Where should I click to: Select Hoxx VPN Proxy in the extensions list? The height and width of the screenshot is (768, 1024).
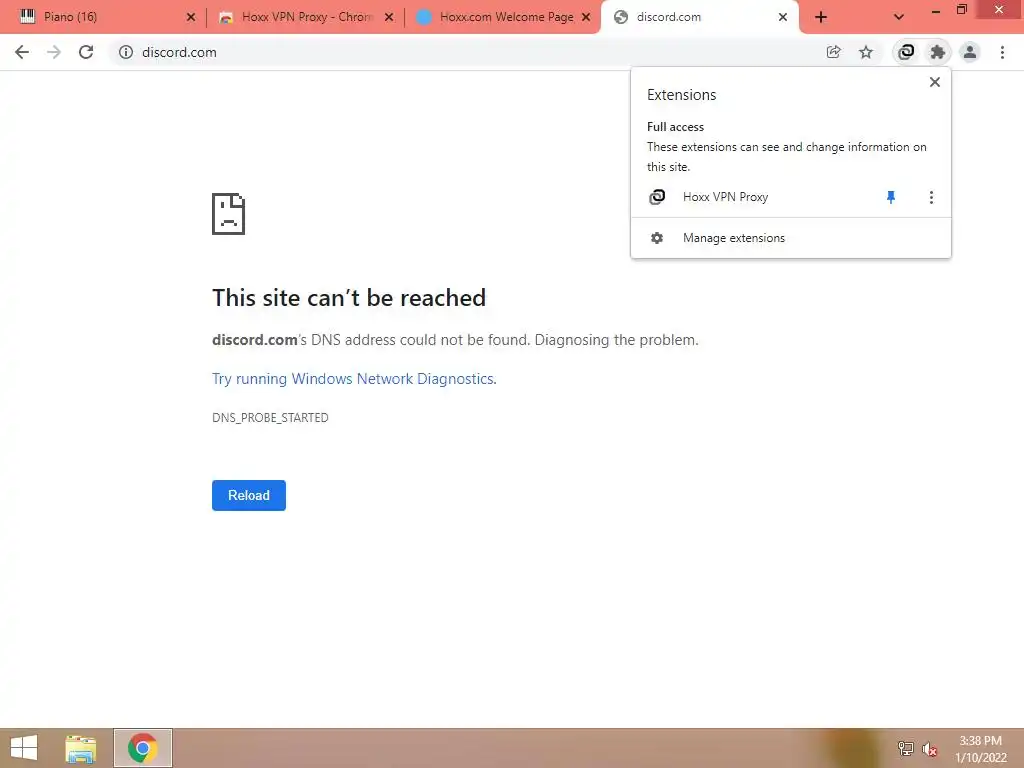pos(725,197)
